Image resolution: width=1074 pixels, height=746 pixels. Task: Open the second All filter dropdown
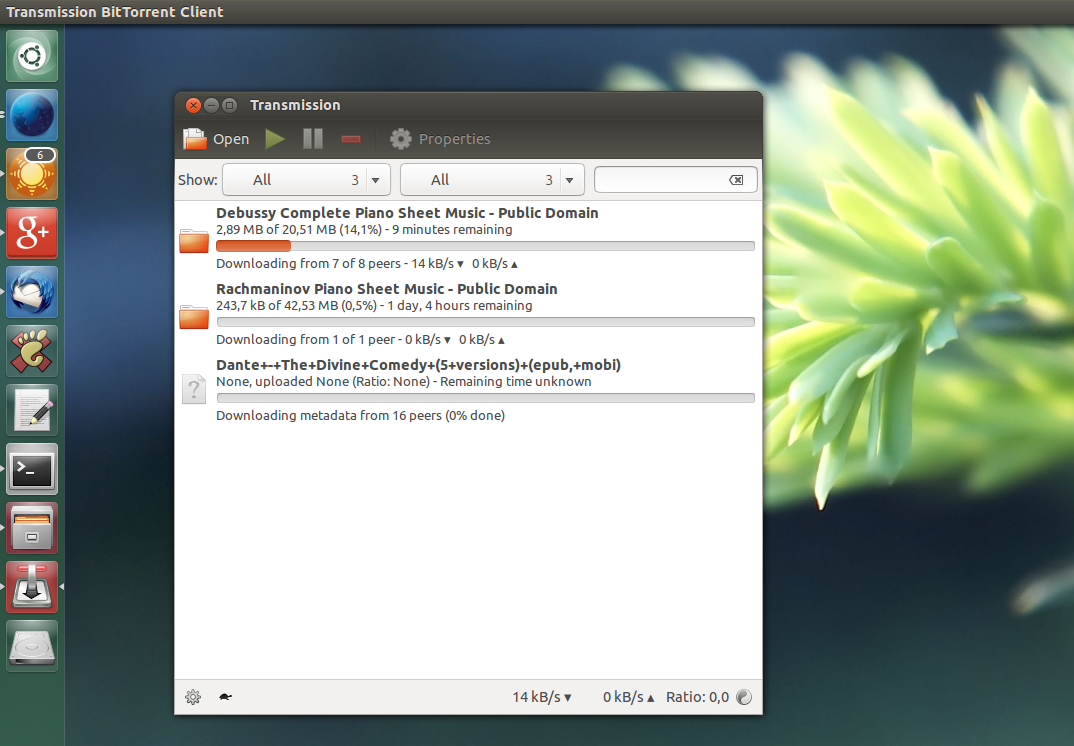tap(491, 180)
